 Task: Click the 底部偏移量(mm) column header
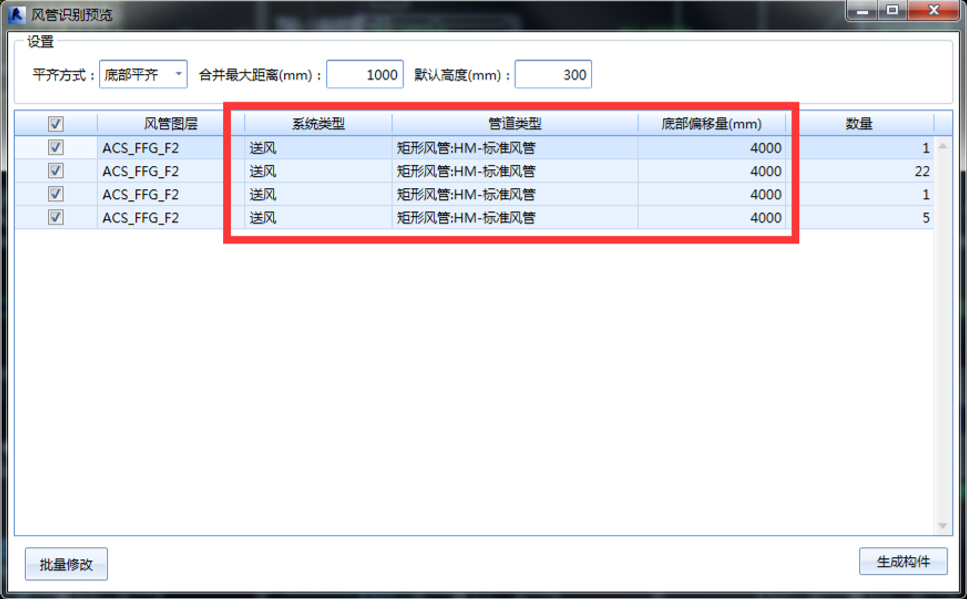(712, 124)
